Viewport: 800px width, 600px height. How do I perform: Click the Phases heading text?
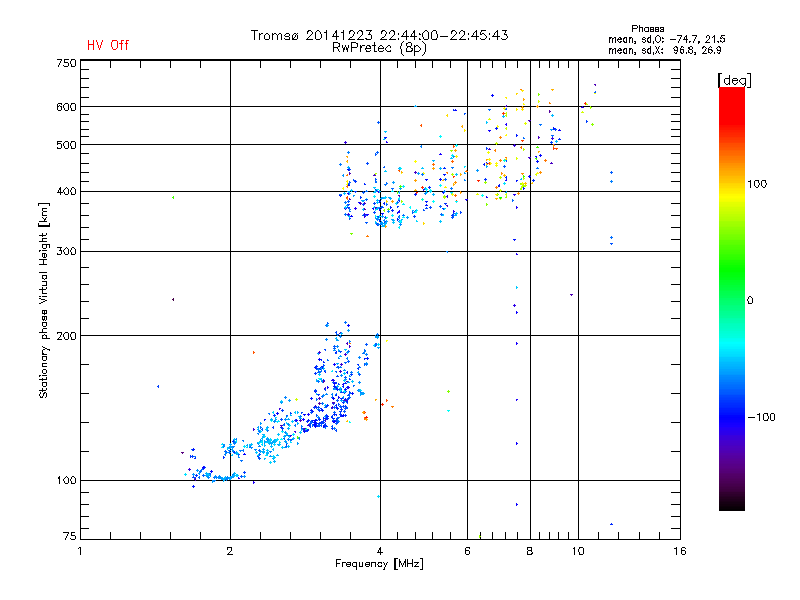click(647, 29)
